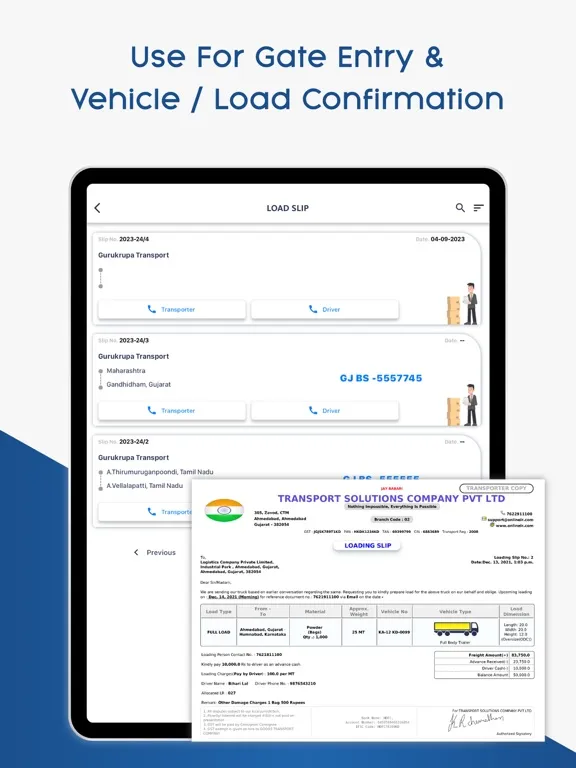This screenshot has width=576, height=768.
Task: Call Driver for slip 2023-24/3
Action: (x=325, y=411)
